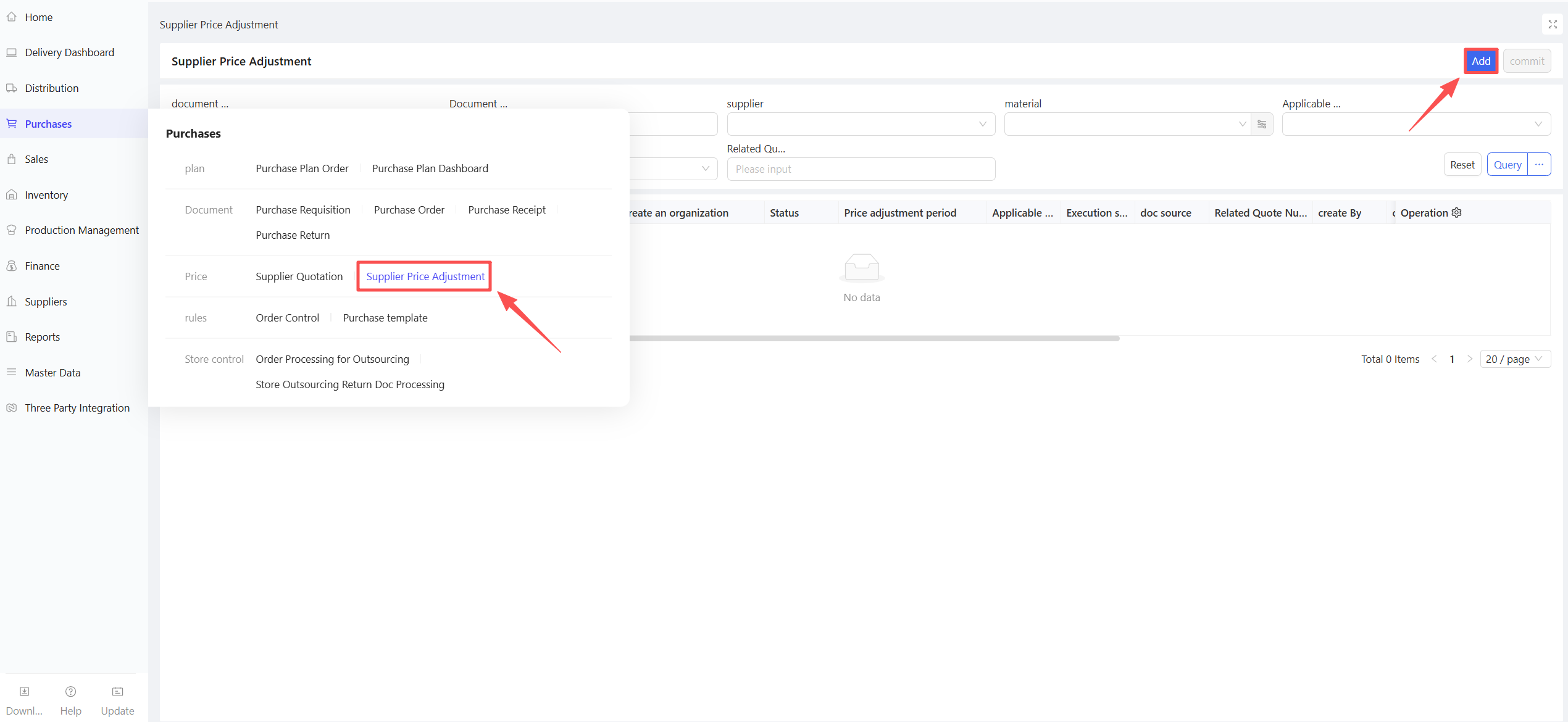Select Supplier Quotation menu entry
1568x722 pixels.
299,276
